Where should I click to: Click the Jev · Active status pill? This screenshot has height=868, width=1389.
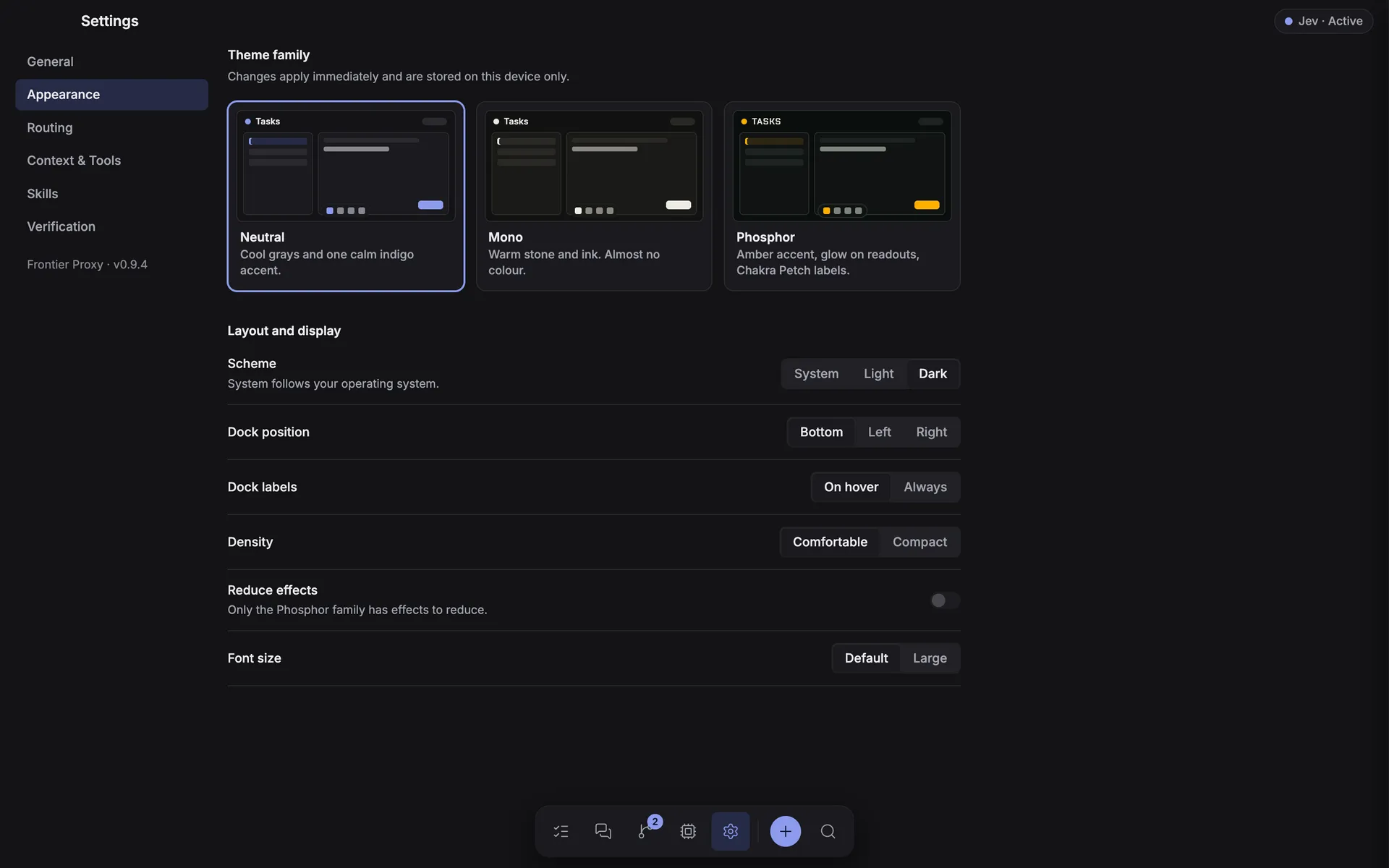tap(1323, 21)
